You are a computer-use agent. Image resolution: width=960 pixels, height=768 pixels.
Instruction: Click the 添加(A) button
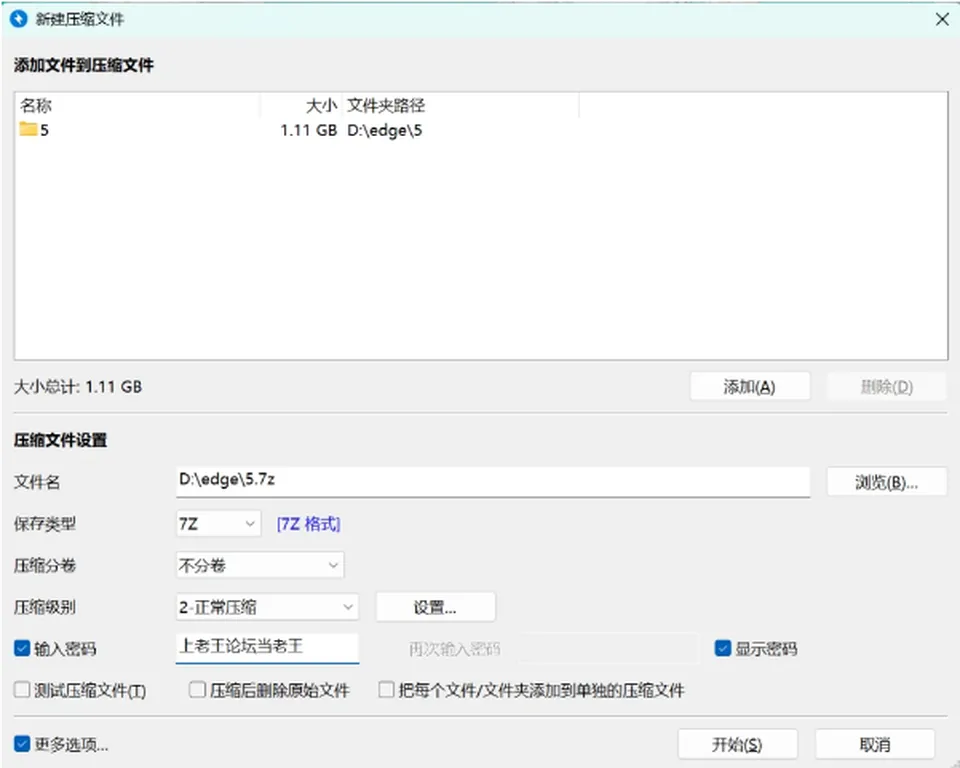750,386
